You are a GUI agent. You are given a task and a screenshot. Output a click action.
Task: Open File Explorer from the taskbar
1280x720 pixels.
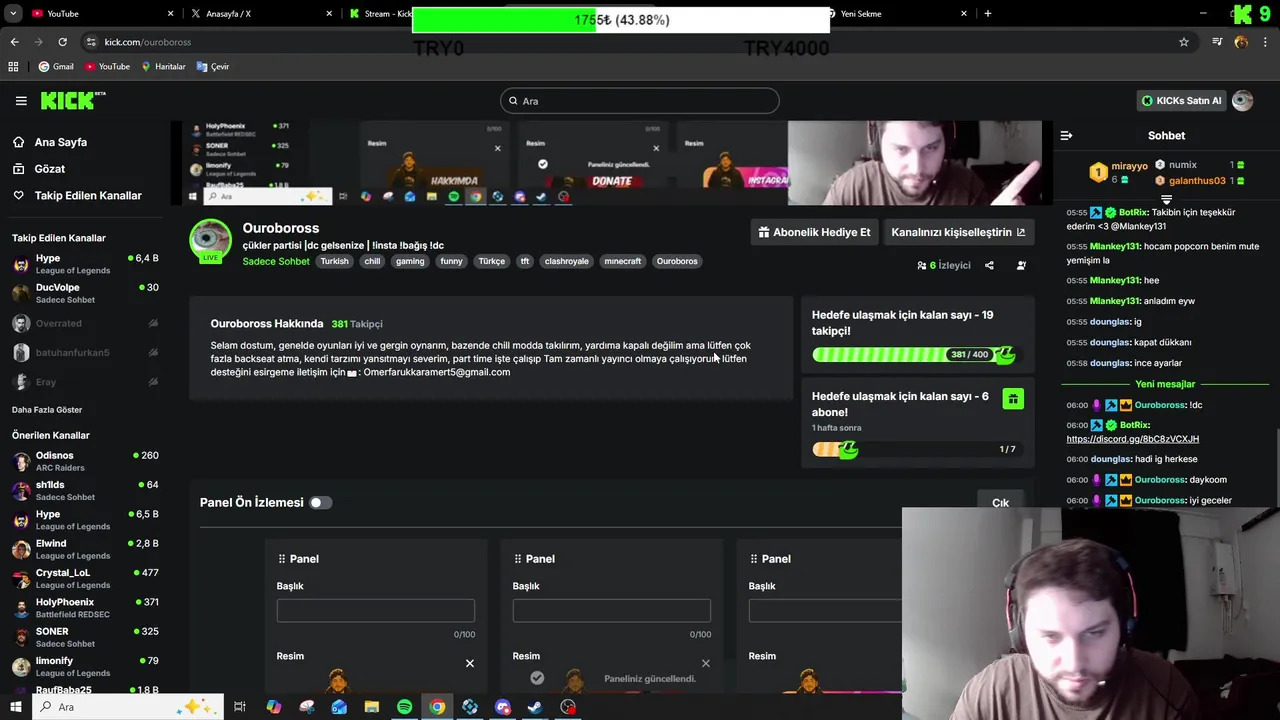pyautogui.click(x=371, y=707)
